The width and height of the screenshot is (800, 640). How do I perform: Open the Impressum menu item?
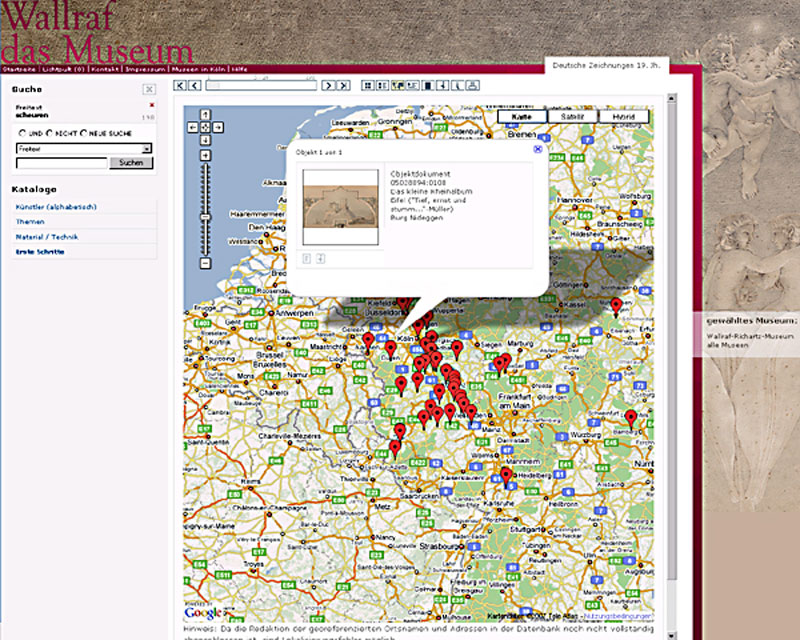(x=145, y=69)
